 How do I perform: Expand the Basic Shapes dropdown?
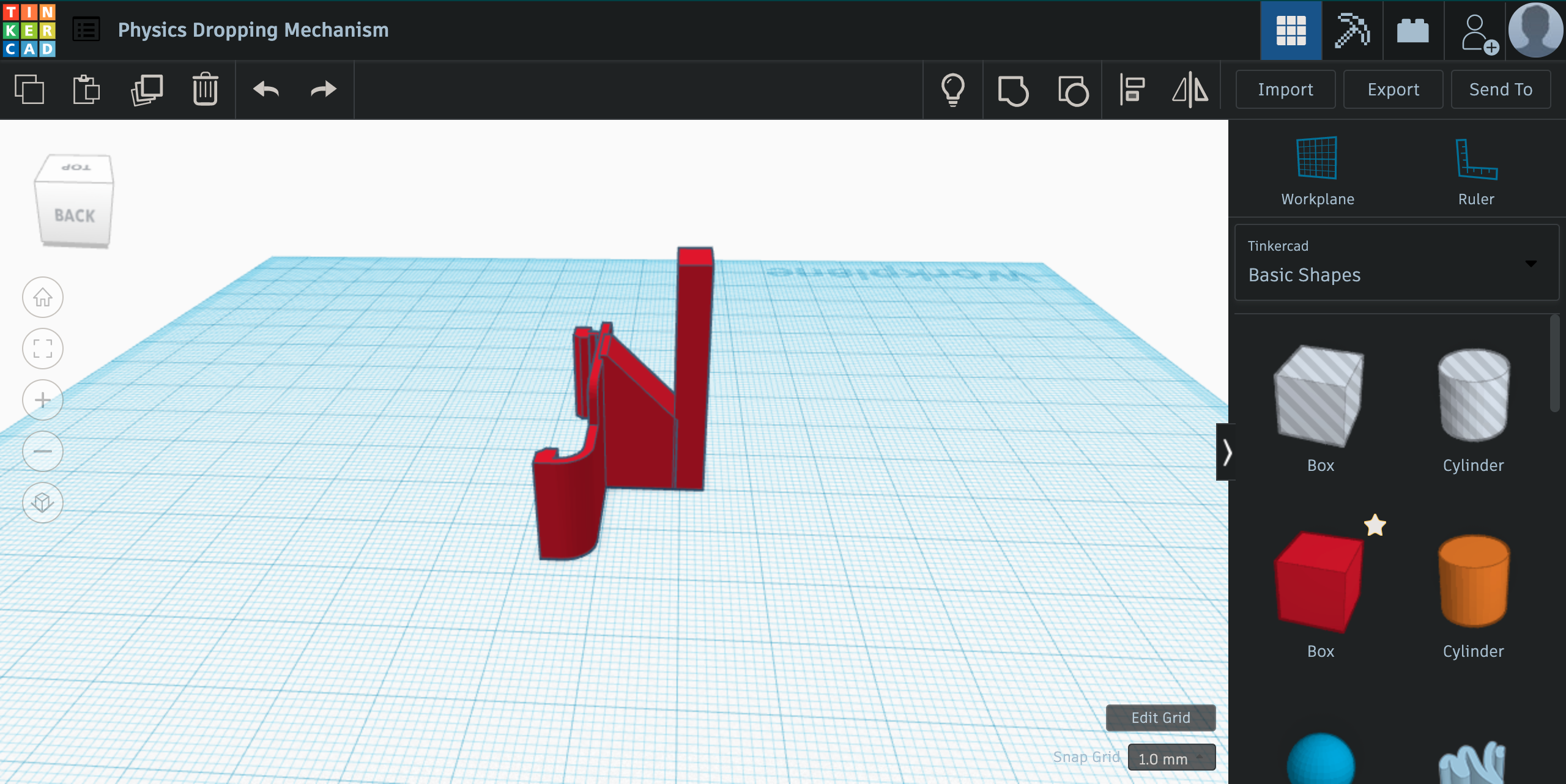[1396, 263]
